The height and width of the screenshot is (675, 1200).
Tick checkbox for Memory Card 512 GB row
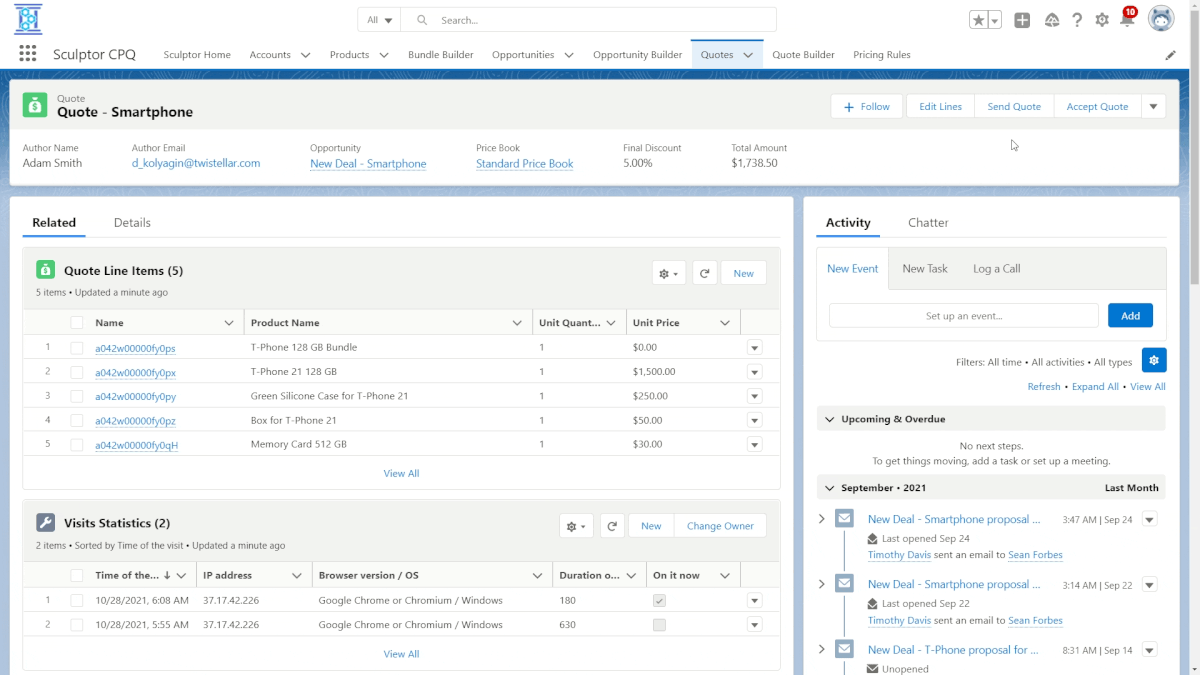(x=77, y=445)
